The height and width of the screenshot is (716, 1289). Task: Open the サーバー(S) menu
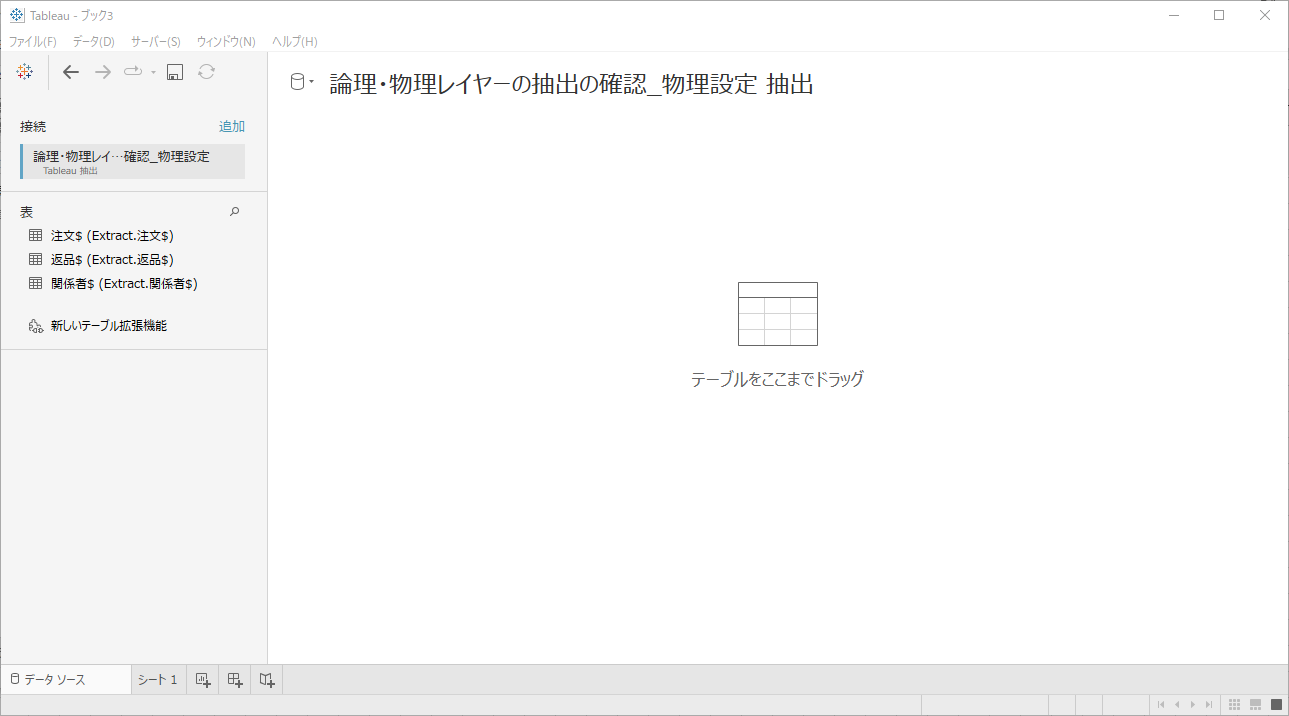156,41
